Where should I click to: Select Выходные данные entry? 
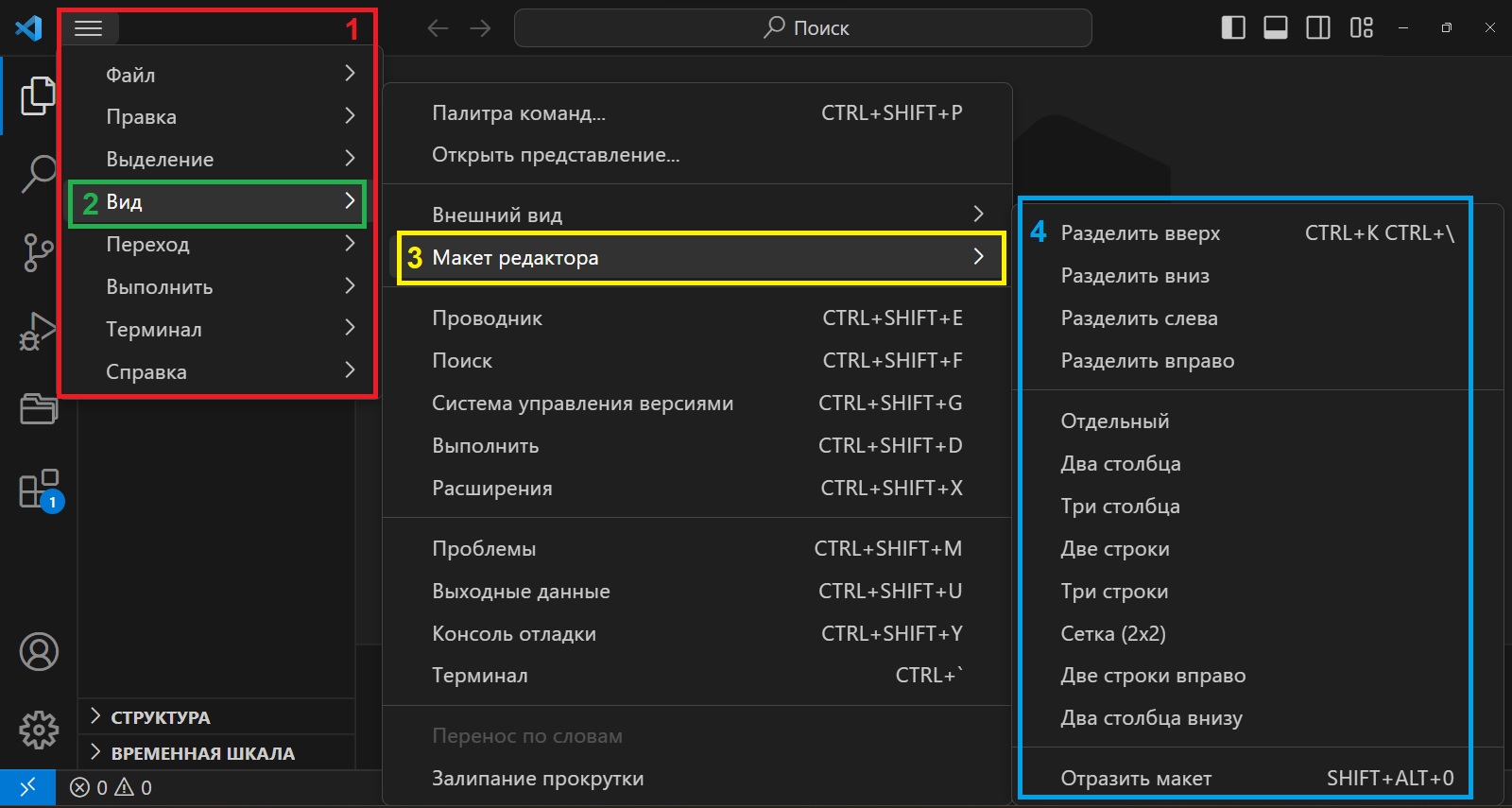(x=697, y=591)
